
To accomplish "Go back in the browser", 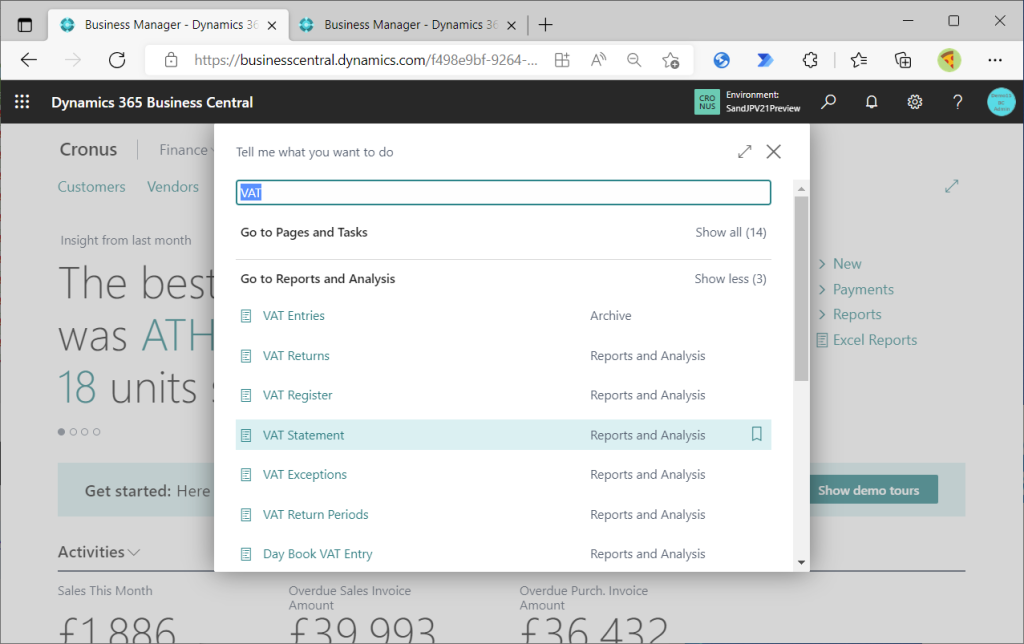I will (x=29, y=60).
